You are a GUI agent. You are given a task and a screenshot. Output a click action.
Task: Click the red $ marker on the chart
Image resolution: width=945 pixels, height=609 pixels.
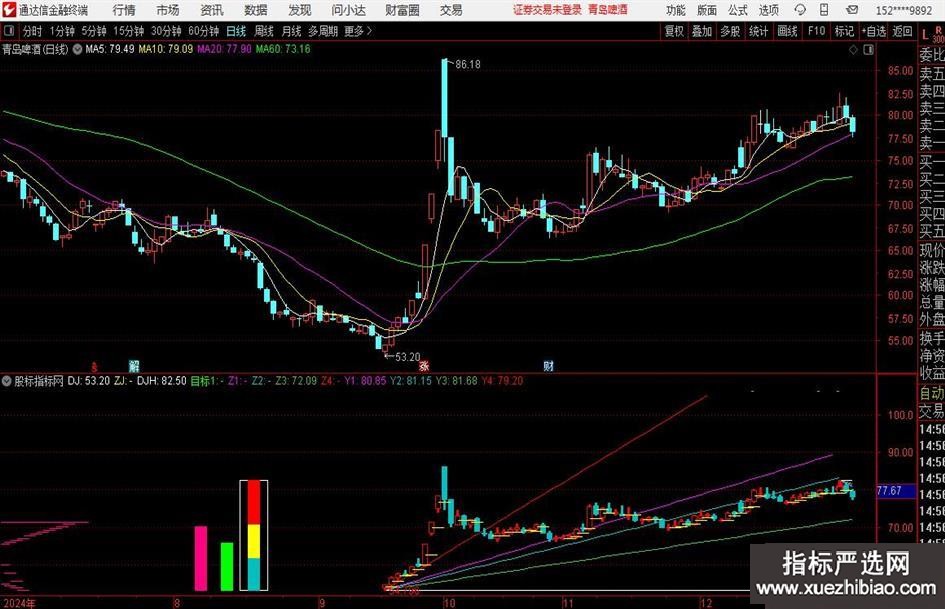click(94, 366)
